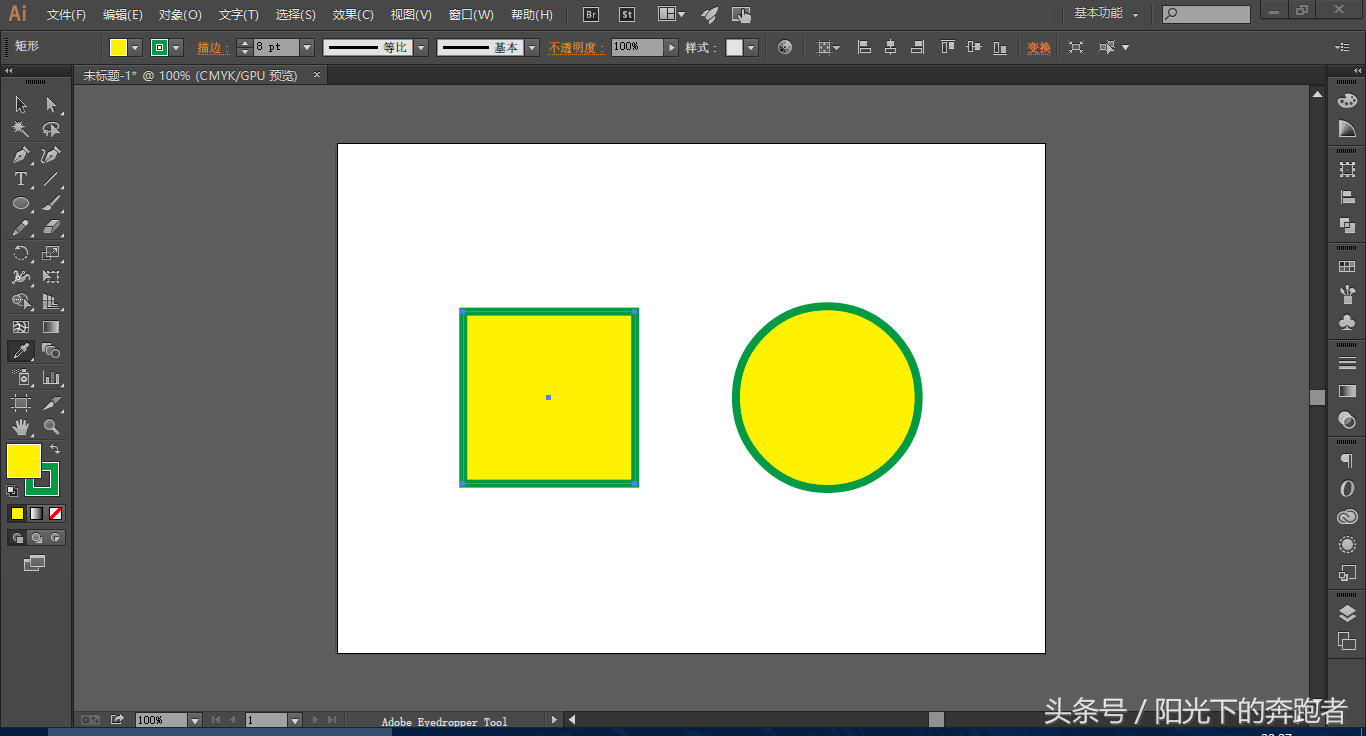
Task: Set paint mode to Color
Action: pyautogui.click(x=17, y=513)
